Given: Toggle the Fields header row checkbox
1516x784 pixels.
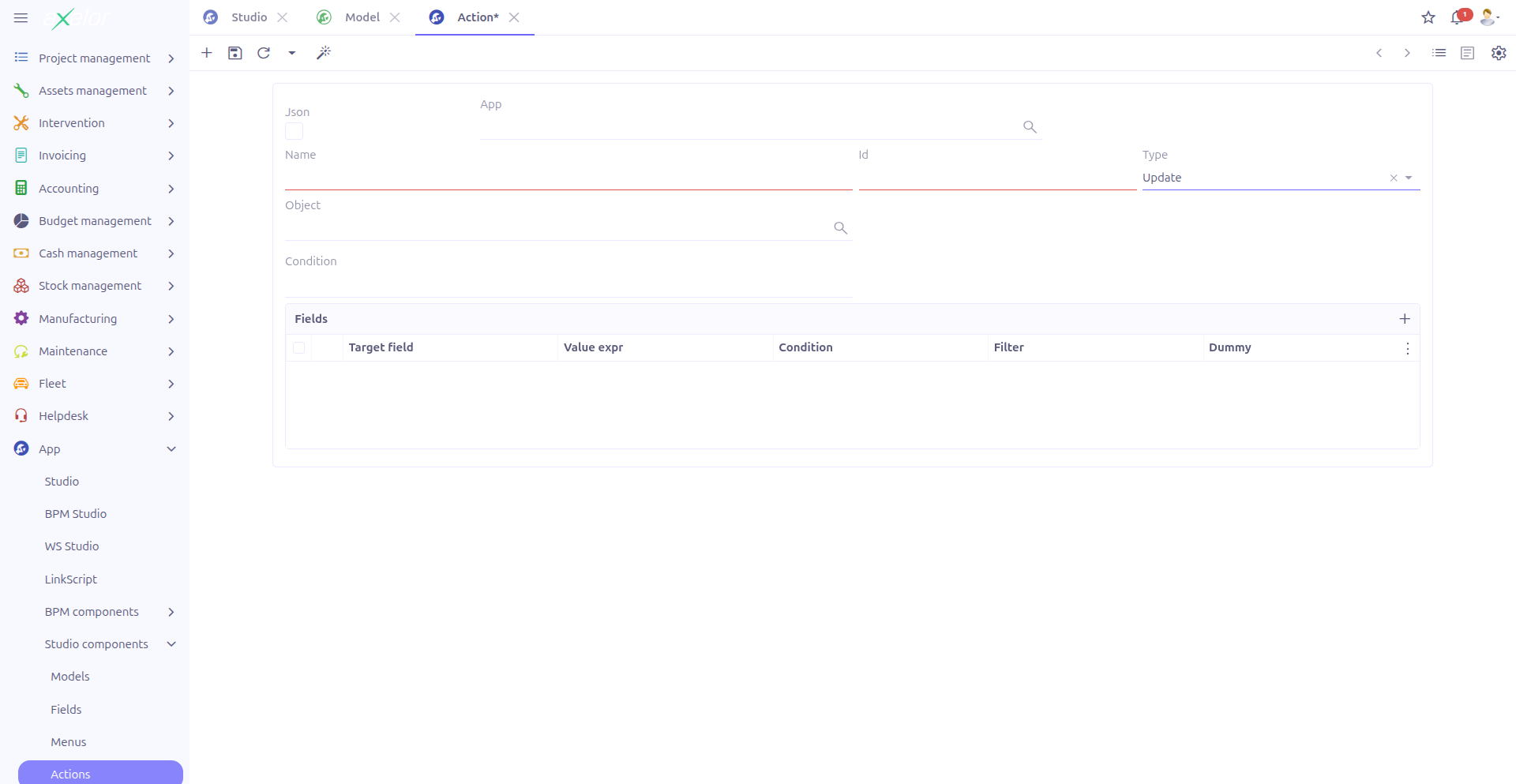Looking at the screenshot, I should pyautogui.click(x=299, y=347).
